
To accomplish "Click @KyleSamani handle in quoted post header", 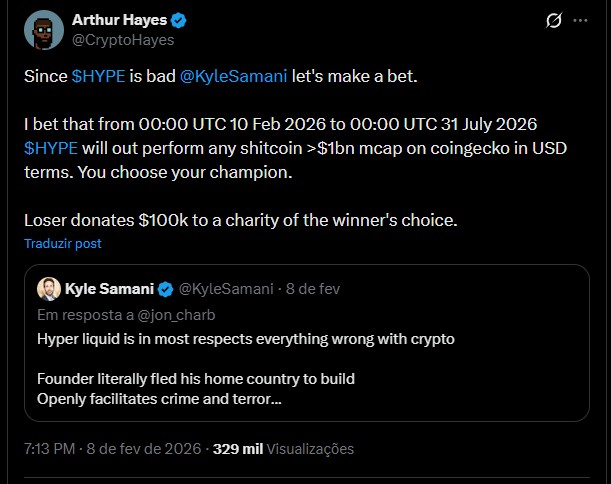I will (225, 289).
